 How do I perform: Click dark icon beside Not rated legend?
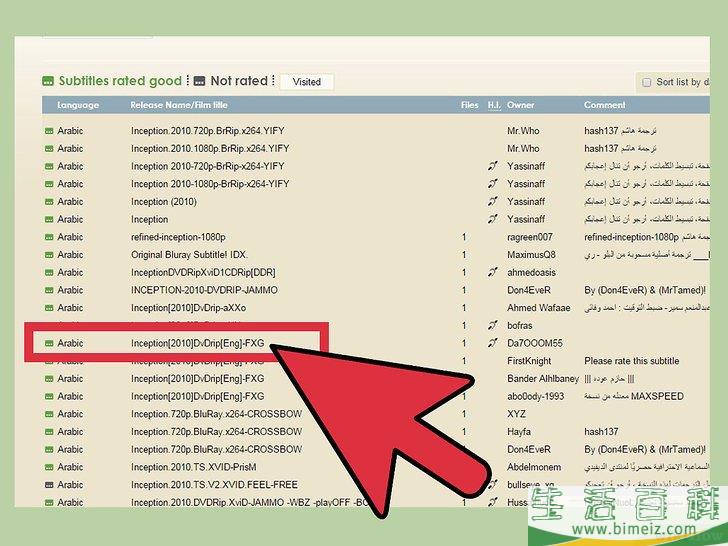(x=199, y=81)
